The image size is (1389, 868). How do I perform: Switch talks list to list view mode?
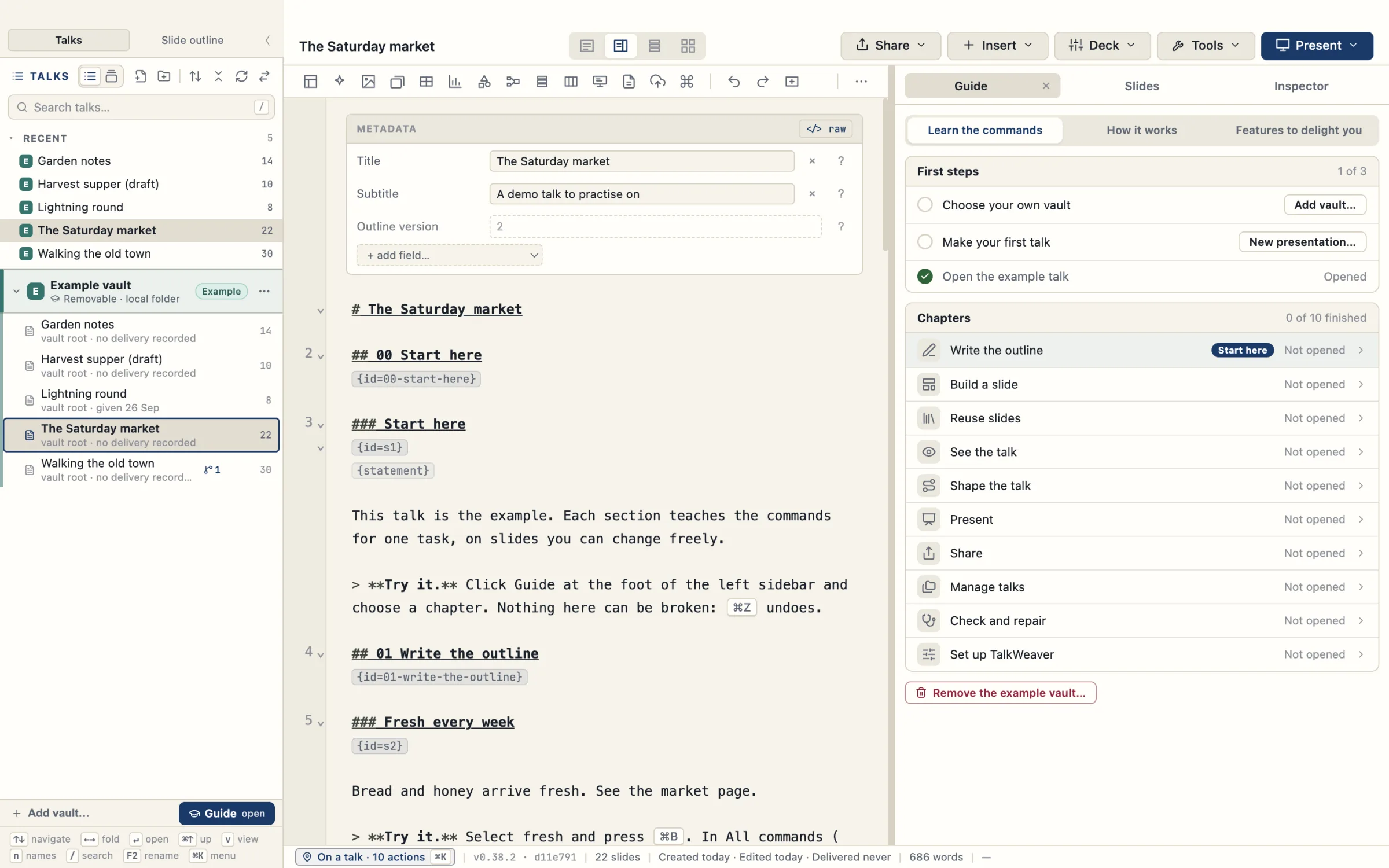coord(90,76)
